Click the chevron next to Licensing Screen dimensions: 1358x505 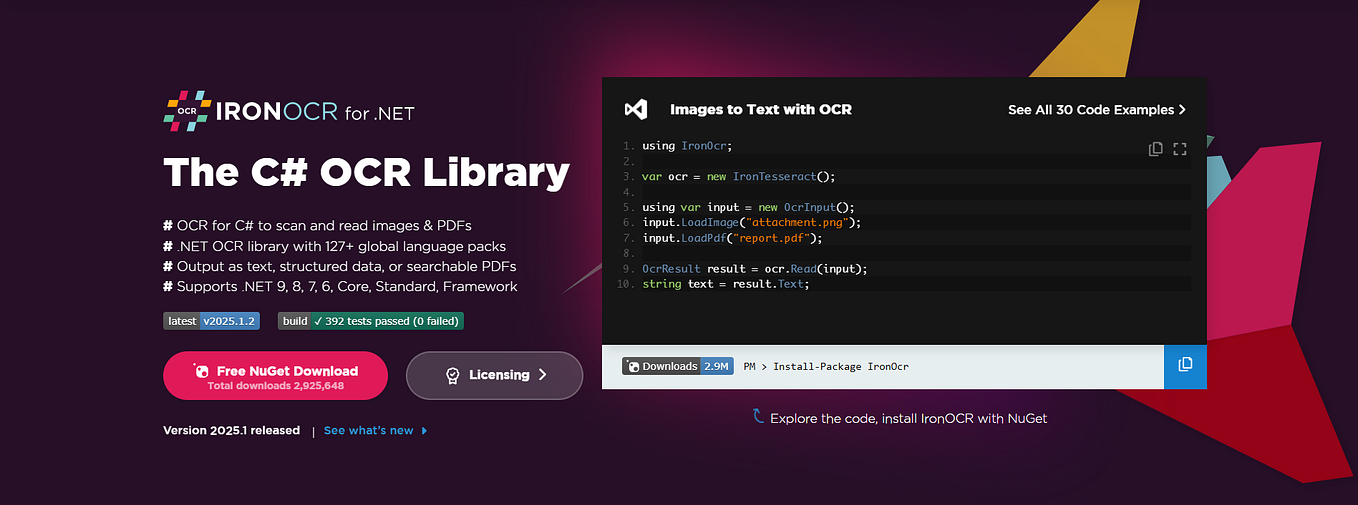tap(543, 375)
